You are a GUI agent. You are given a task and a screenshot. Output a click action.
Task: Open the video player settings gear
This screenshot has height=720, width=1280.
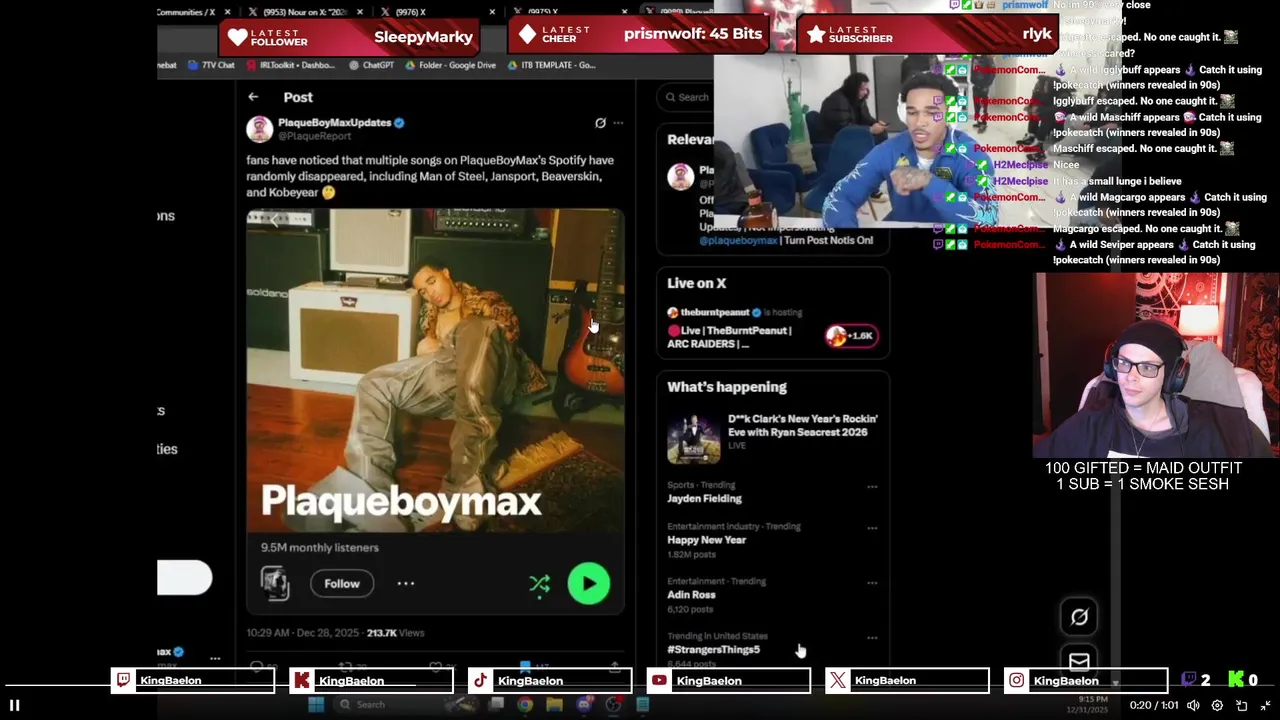point(1217,705)
